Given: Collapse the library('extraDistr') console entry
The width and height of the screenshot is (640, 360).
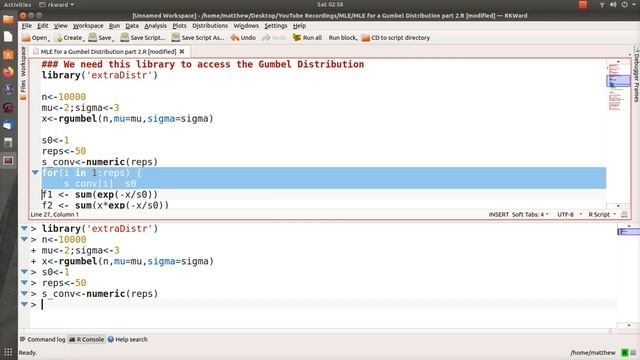Looking at the screenshot, I should pyautogui.click(x=24, y=229).
